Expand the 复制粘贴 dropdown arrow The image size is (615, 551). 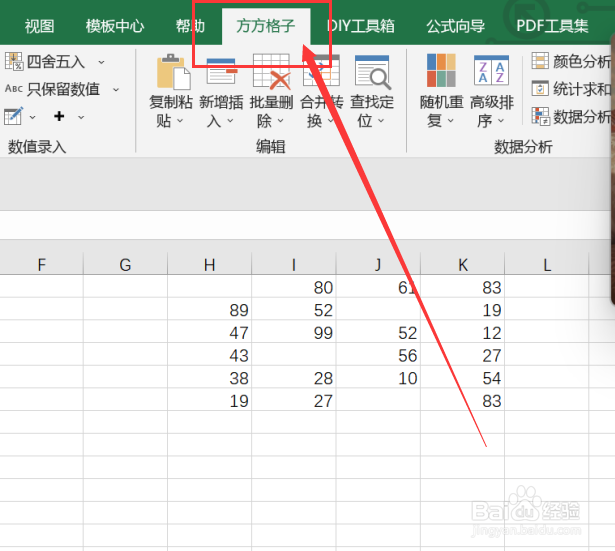[180, 121]
